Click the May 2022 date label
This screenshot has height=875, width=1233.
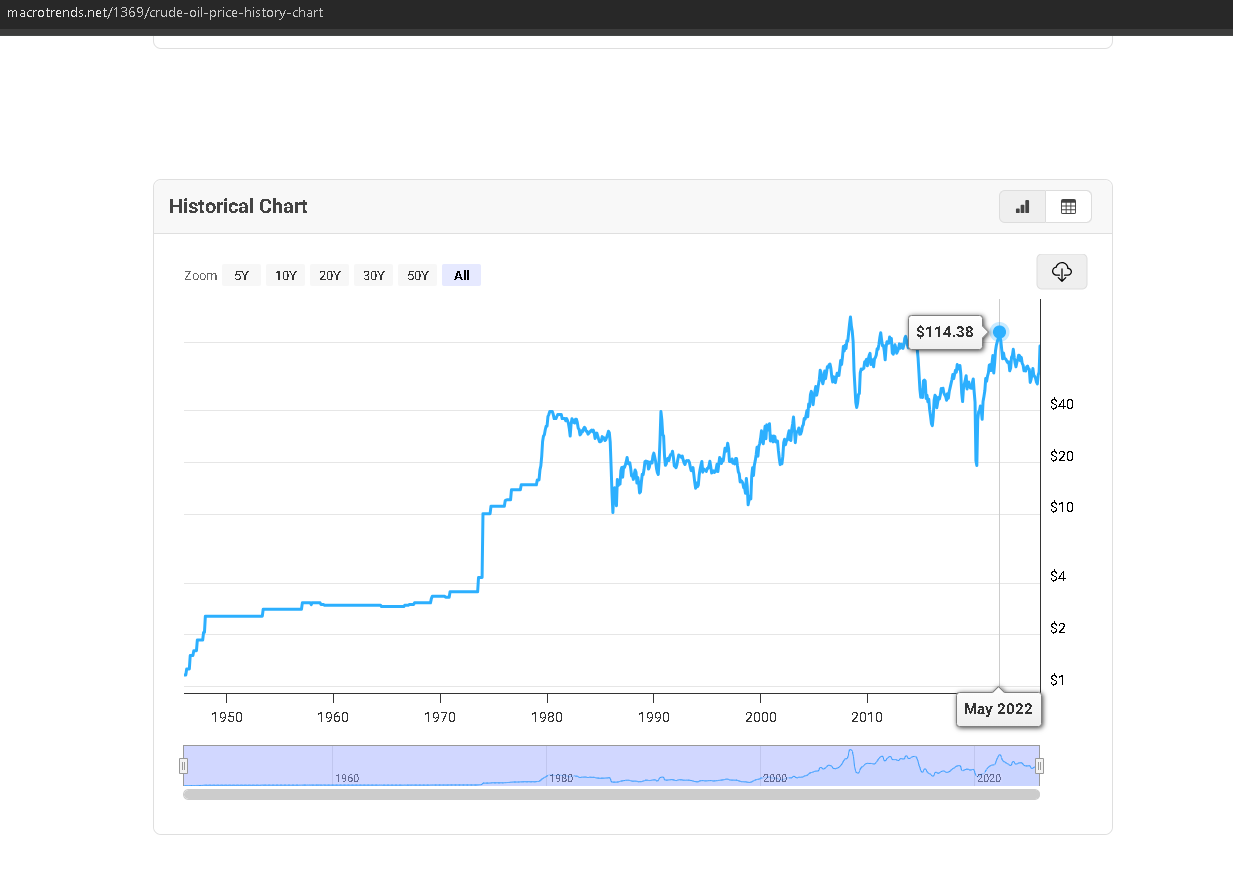point(999,710)
